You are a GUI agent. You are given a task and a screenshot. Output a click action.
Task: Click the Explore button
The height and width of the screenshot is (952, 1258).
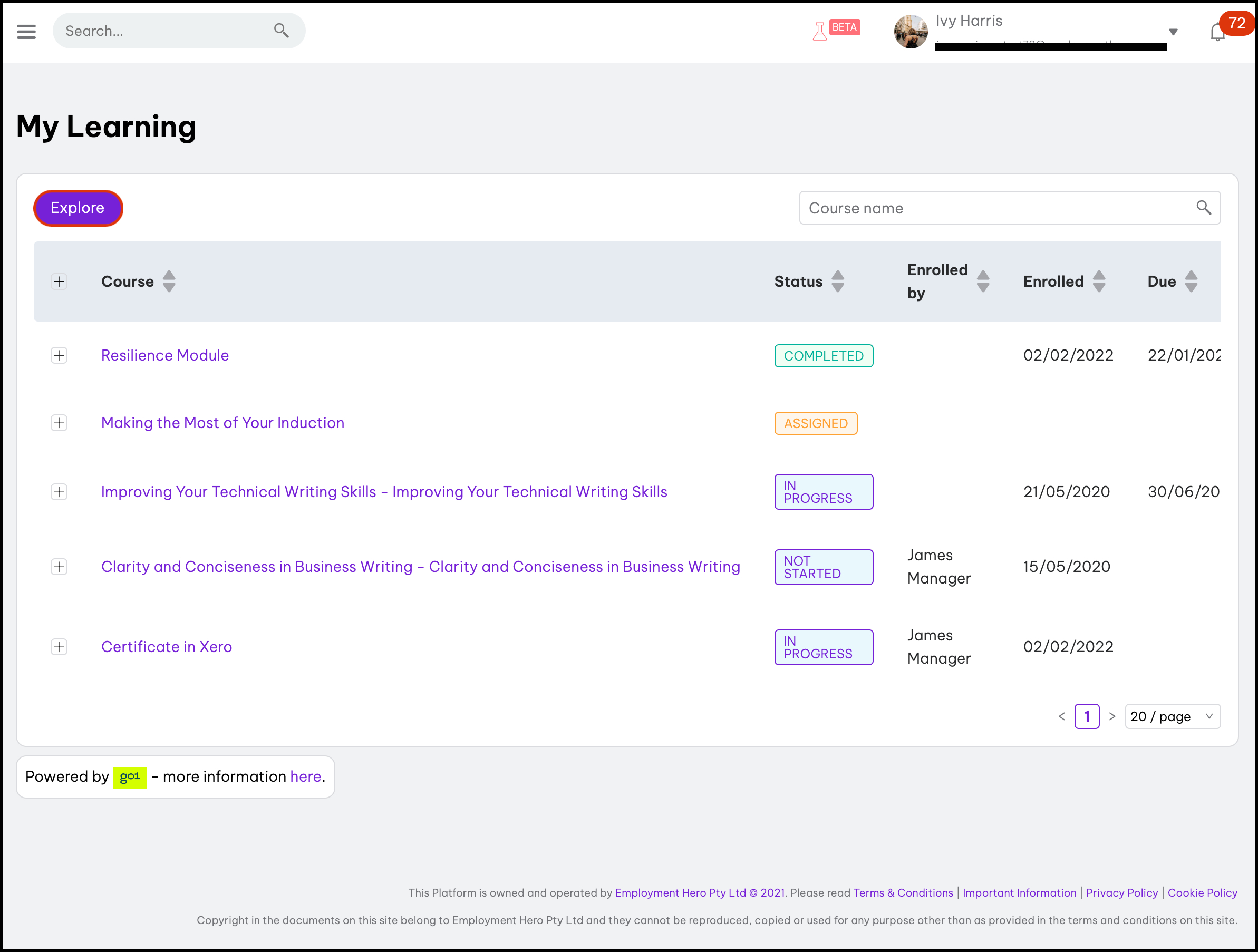78,208
